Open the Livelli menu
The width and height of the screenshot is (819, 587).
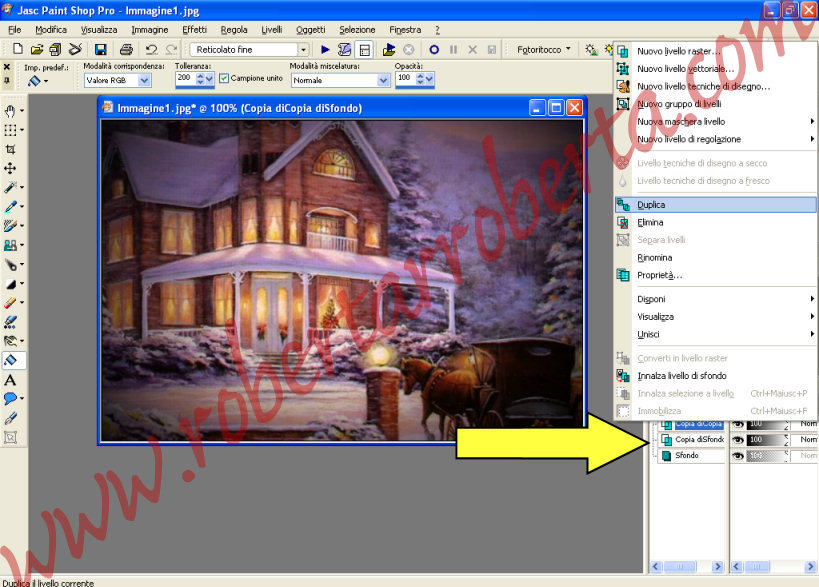272,30
